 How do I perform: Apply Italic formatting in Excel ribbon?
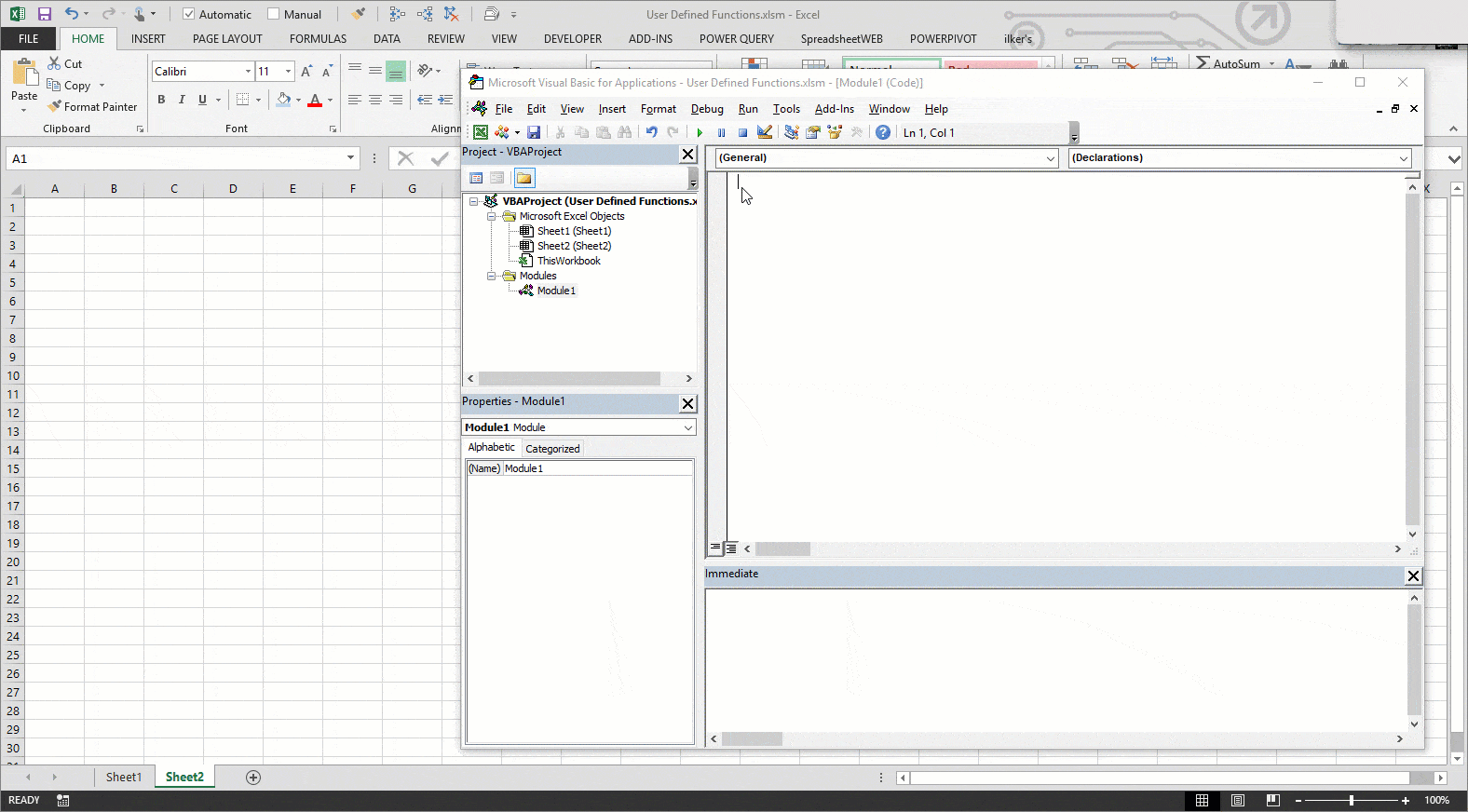tap(182, 100)
